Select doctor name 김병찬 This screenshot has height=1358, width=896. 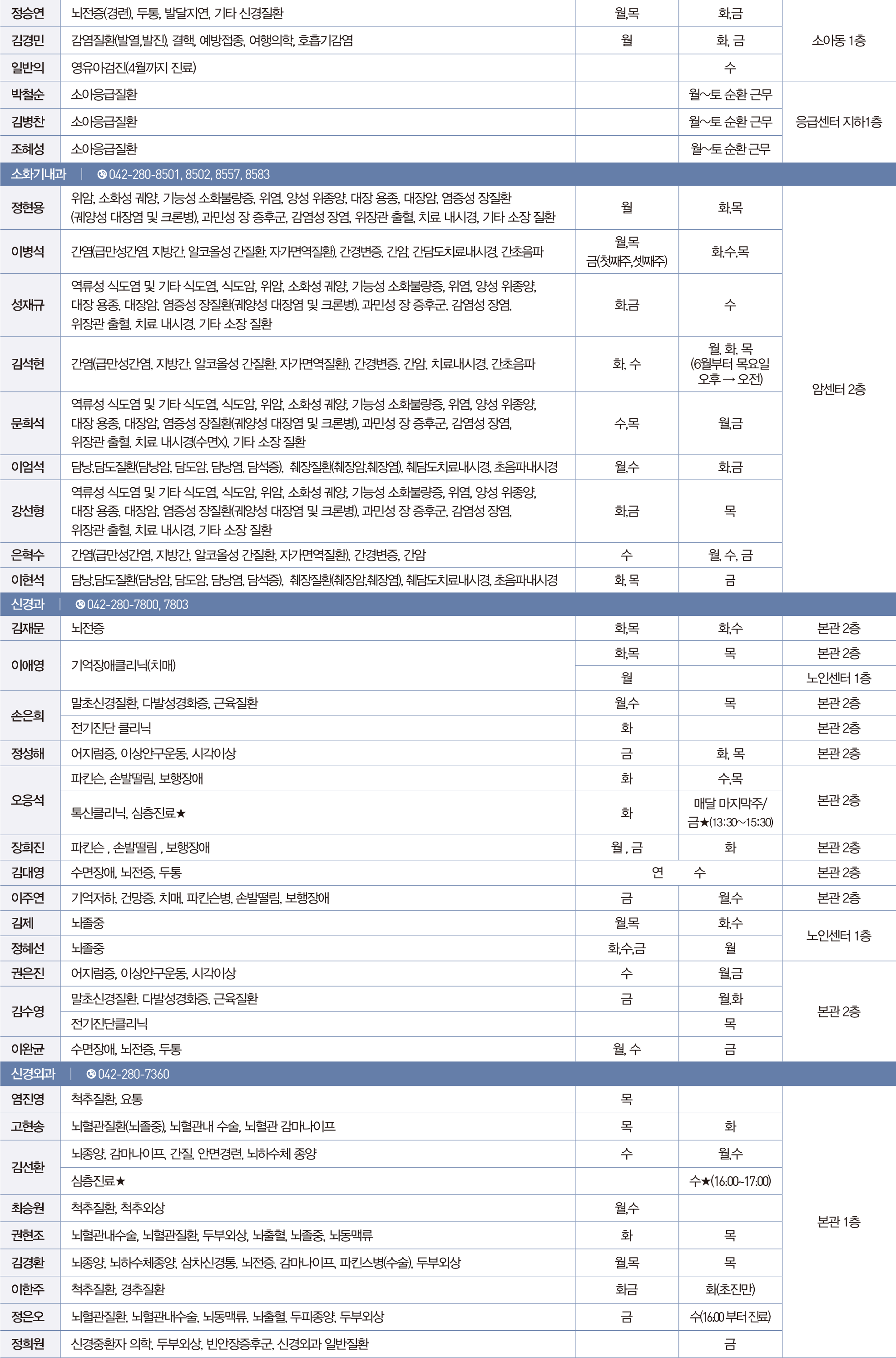click(x=28, y=122)
